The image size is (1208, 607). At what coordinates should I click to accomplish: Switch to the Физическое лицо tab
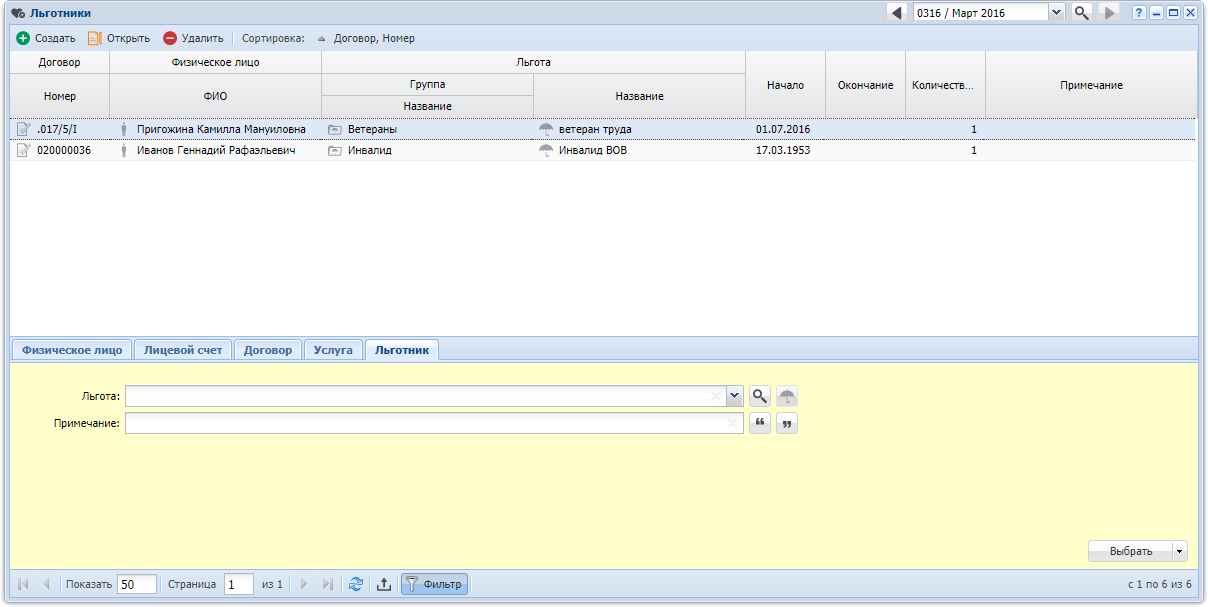coord(72,350)
